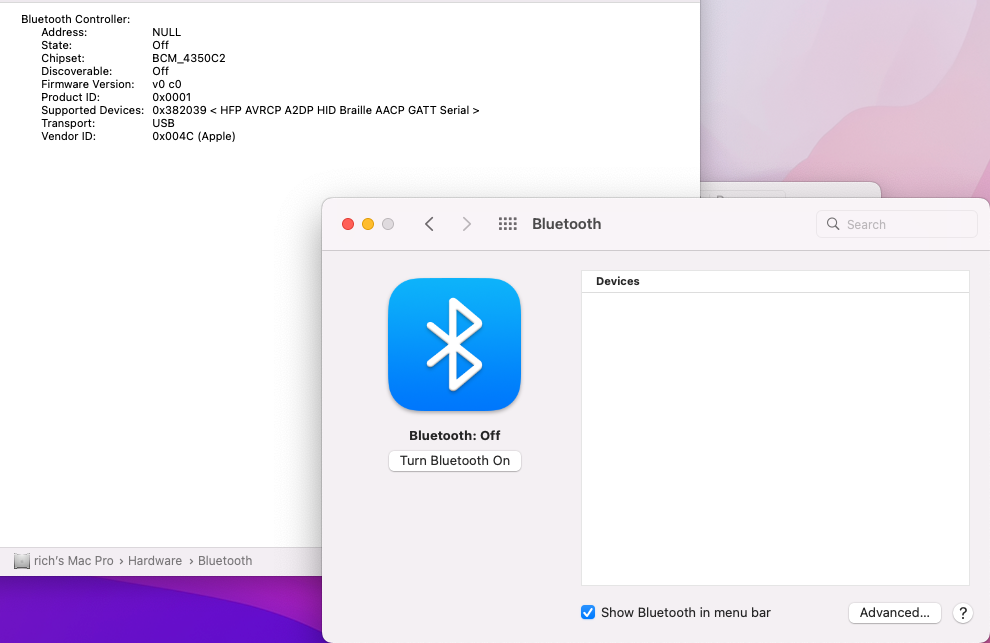Screen dimensions: 990x643
Task: Select the Vendor ID value 0x004C (Apple)
Action: 194,136
